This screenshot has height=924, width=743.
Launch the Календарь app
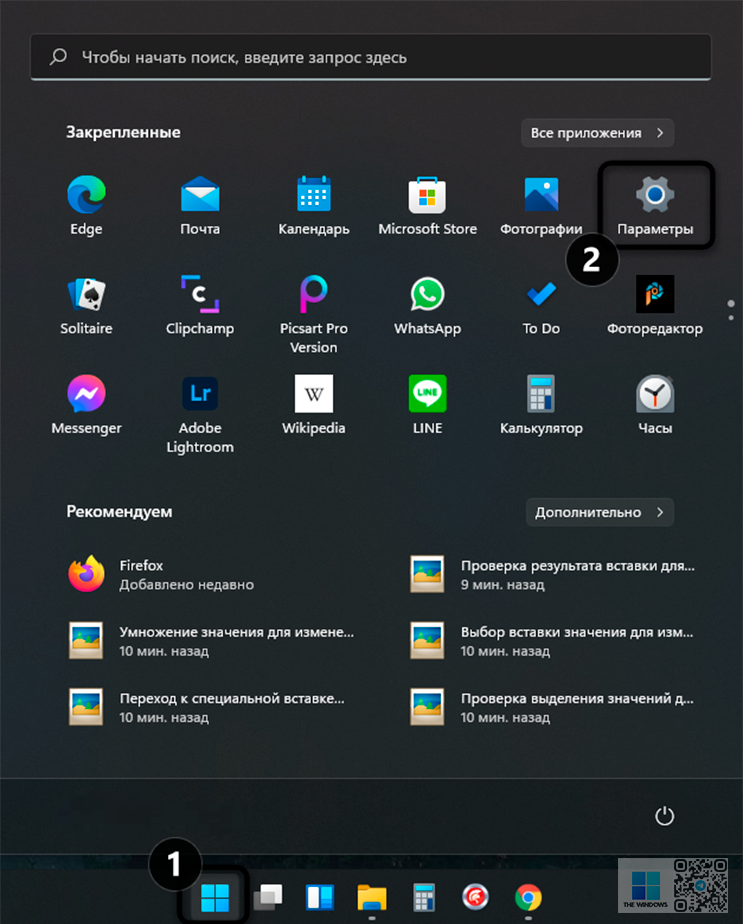(313, 205)
